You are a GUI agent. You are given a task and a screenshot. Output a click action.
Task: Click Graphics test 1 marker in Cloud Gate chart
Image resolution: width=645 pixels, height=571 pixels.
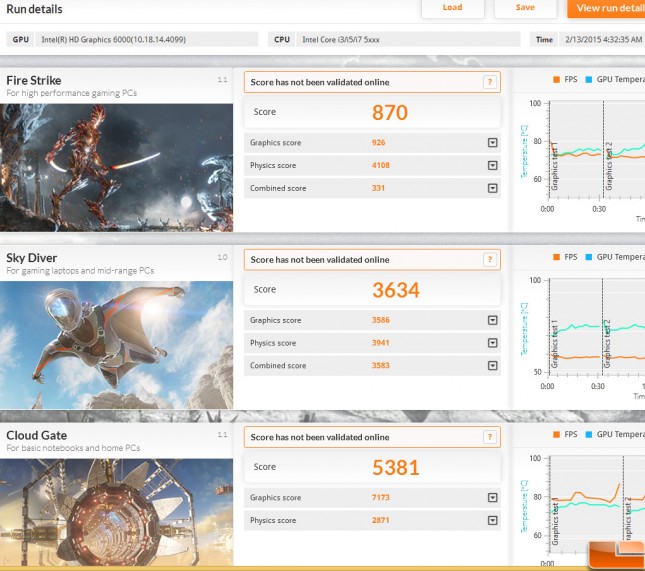555,521
